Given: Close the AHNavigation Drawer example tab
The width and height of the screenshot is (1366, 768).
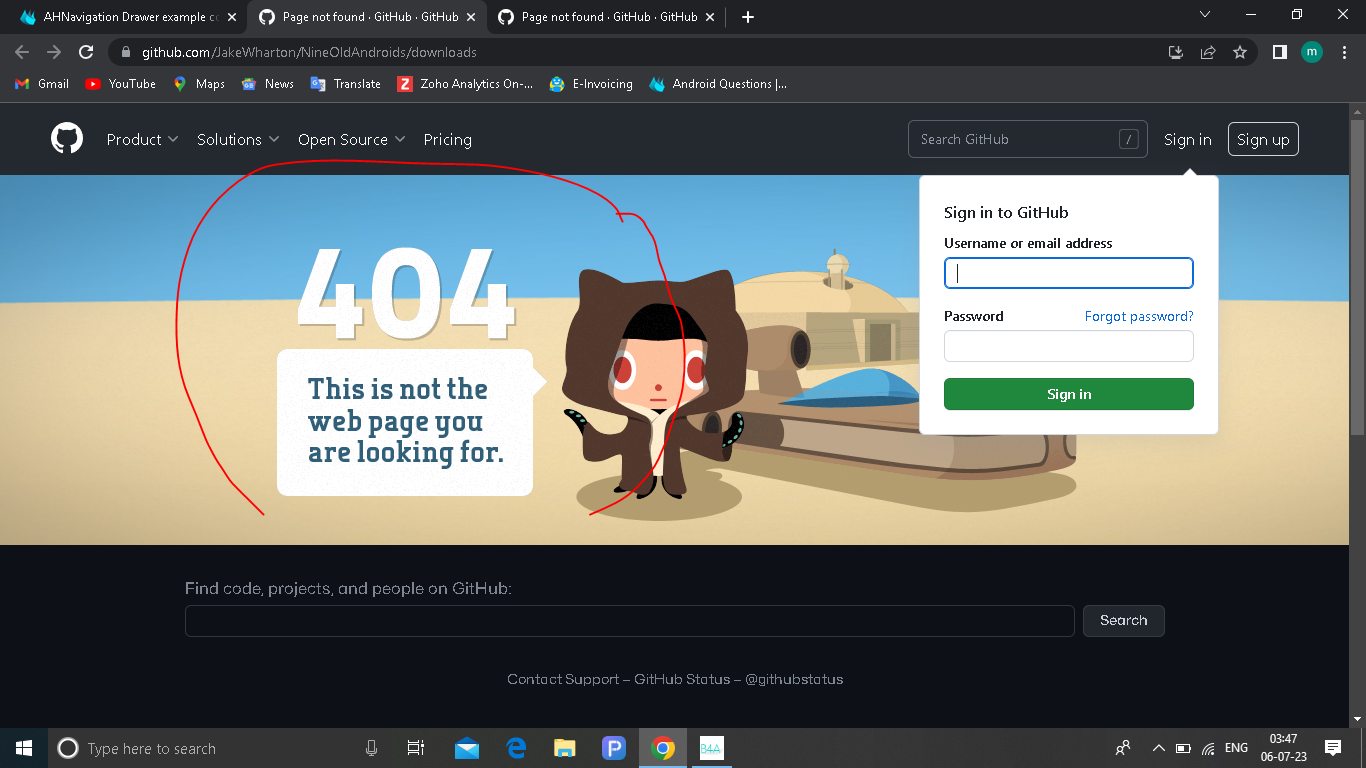Looking at the screenshot, I should click(x=232, y=17).
